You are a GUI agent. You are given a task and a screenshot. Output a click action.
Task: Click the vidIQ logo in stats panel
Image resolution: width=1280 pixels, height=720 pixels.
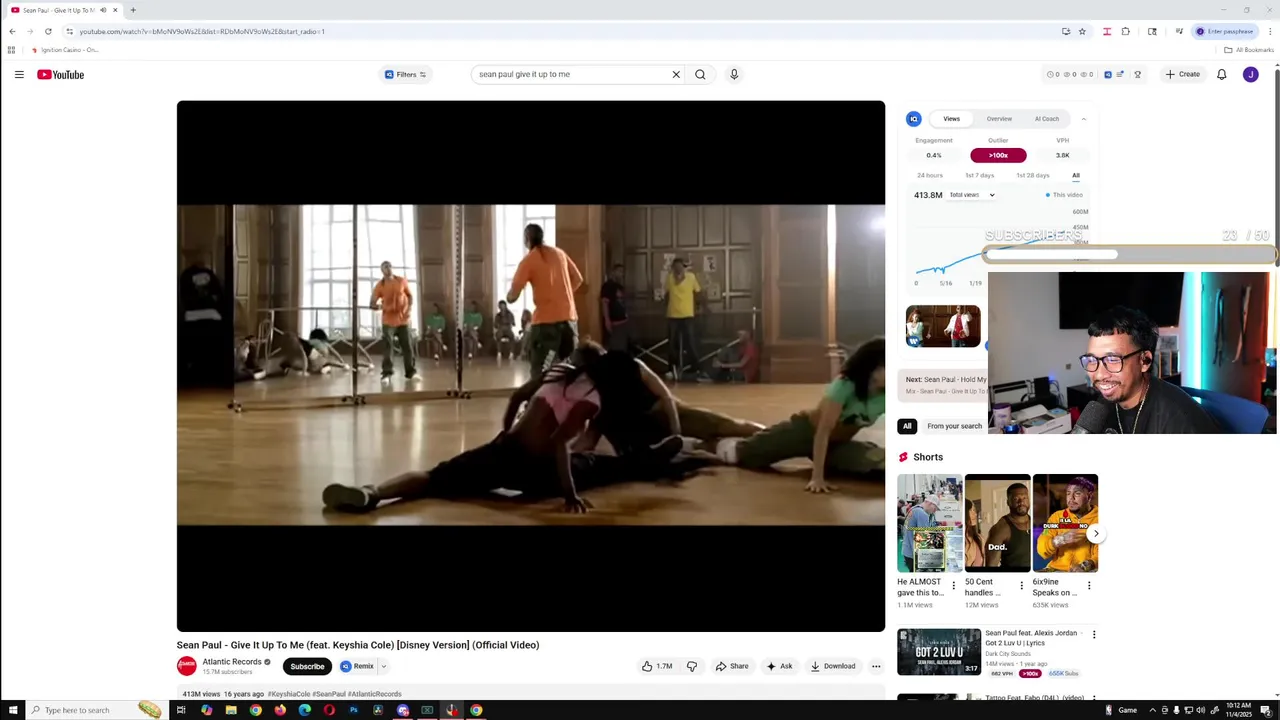point(913,119)
